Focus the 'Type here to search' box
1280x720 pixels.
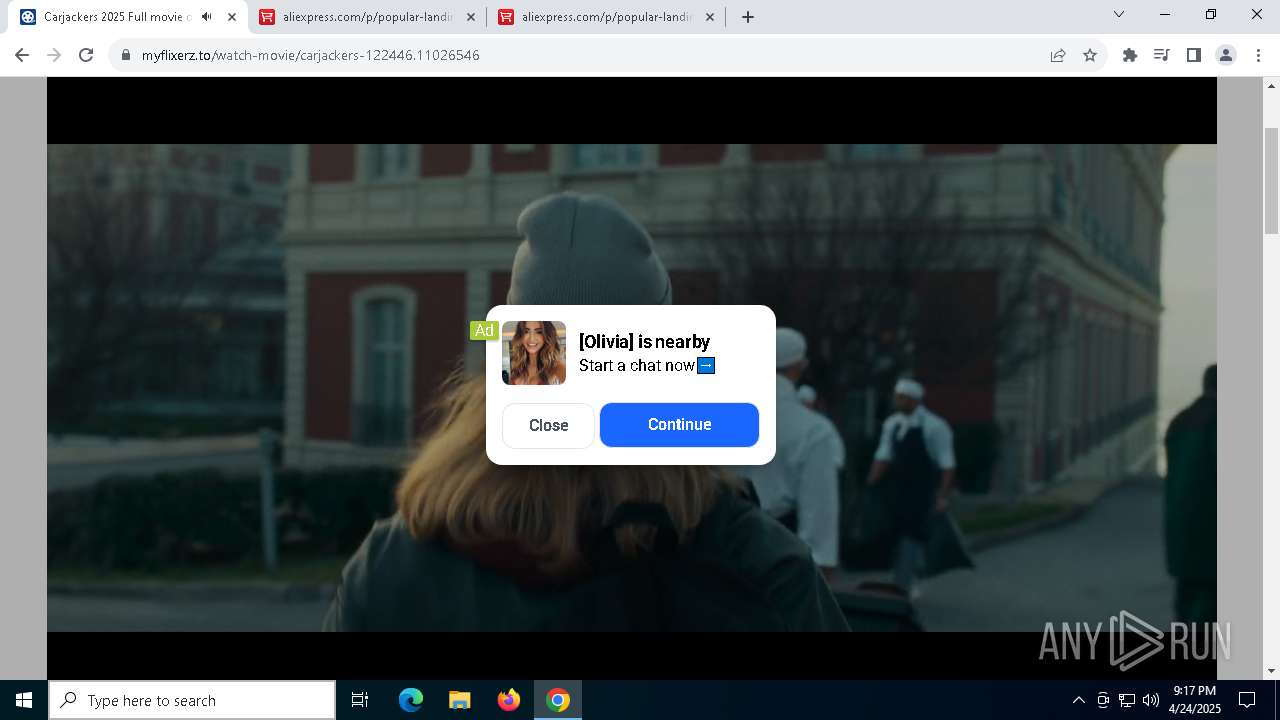[x=192, y=700]
